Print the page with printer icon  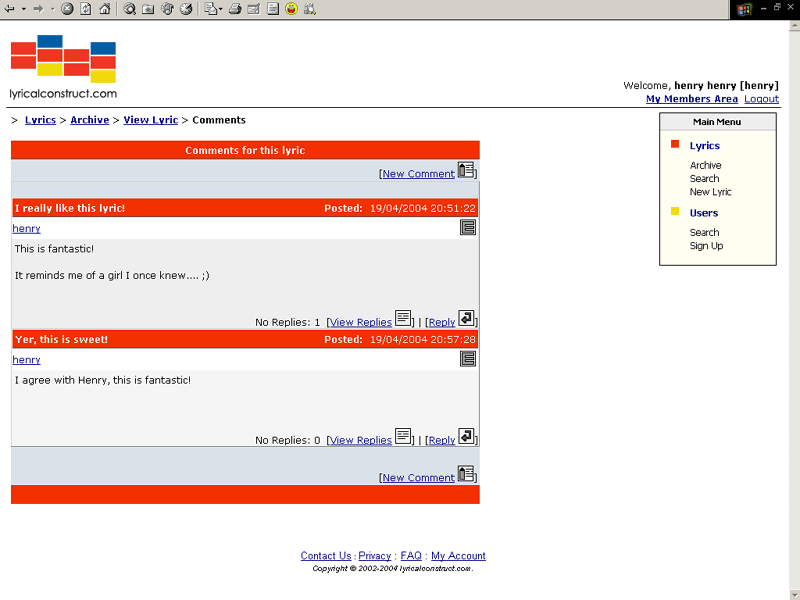(235, 9)
